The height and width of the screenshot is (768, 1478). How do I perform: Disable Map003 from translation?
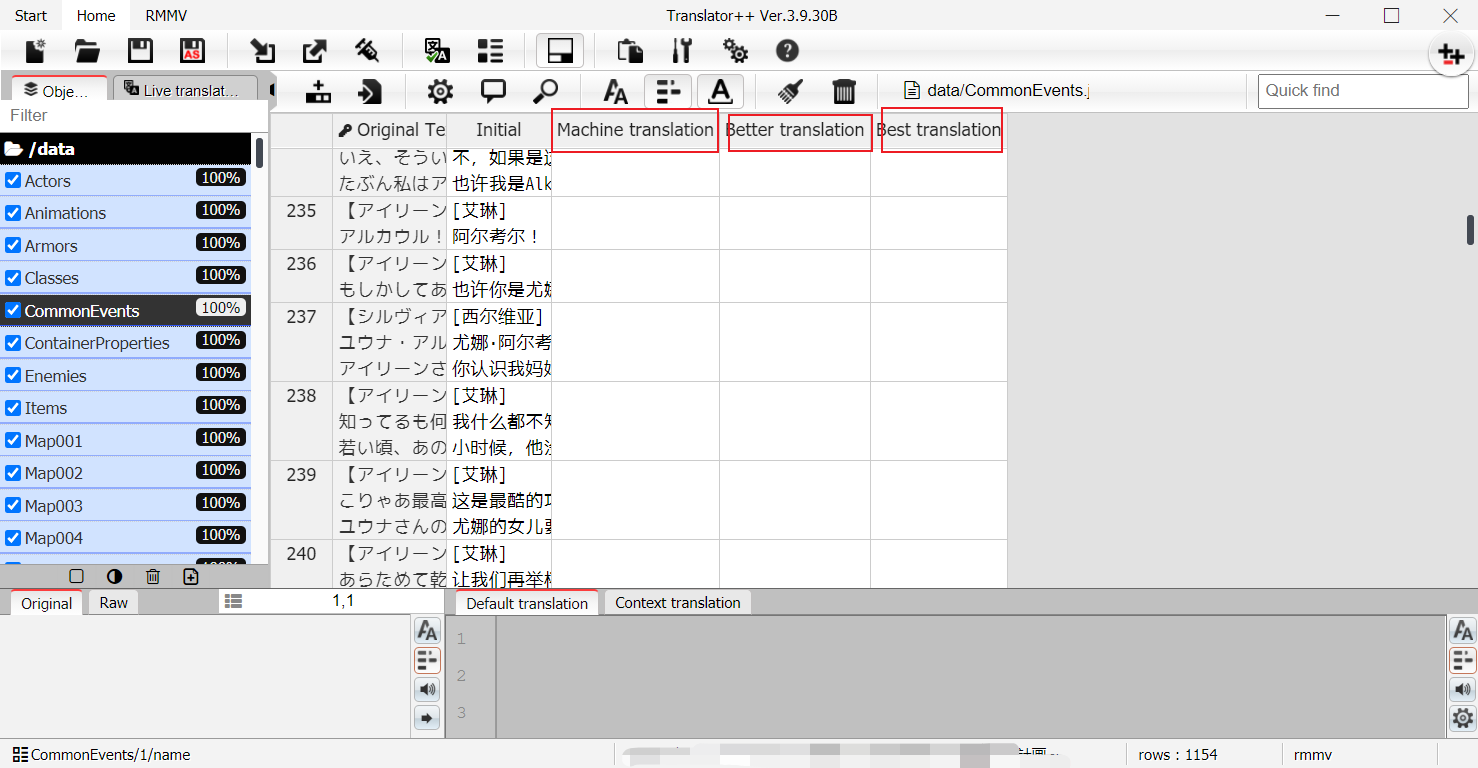click(12, 505)
